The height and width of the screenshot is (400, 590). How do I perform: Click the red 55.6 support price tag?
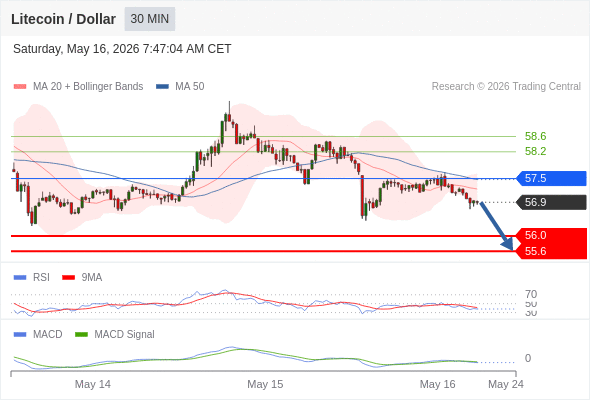pos(551,251)
